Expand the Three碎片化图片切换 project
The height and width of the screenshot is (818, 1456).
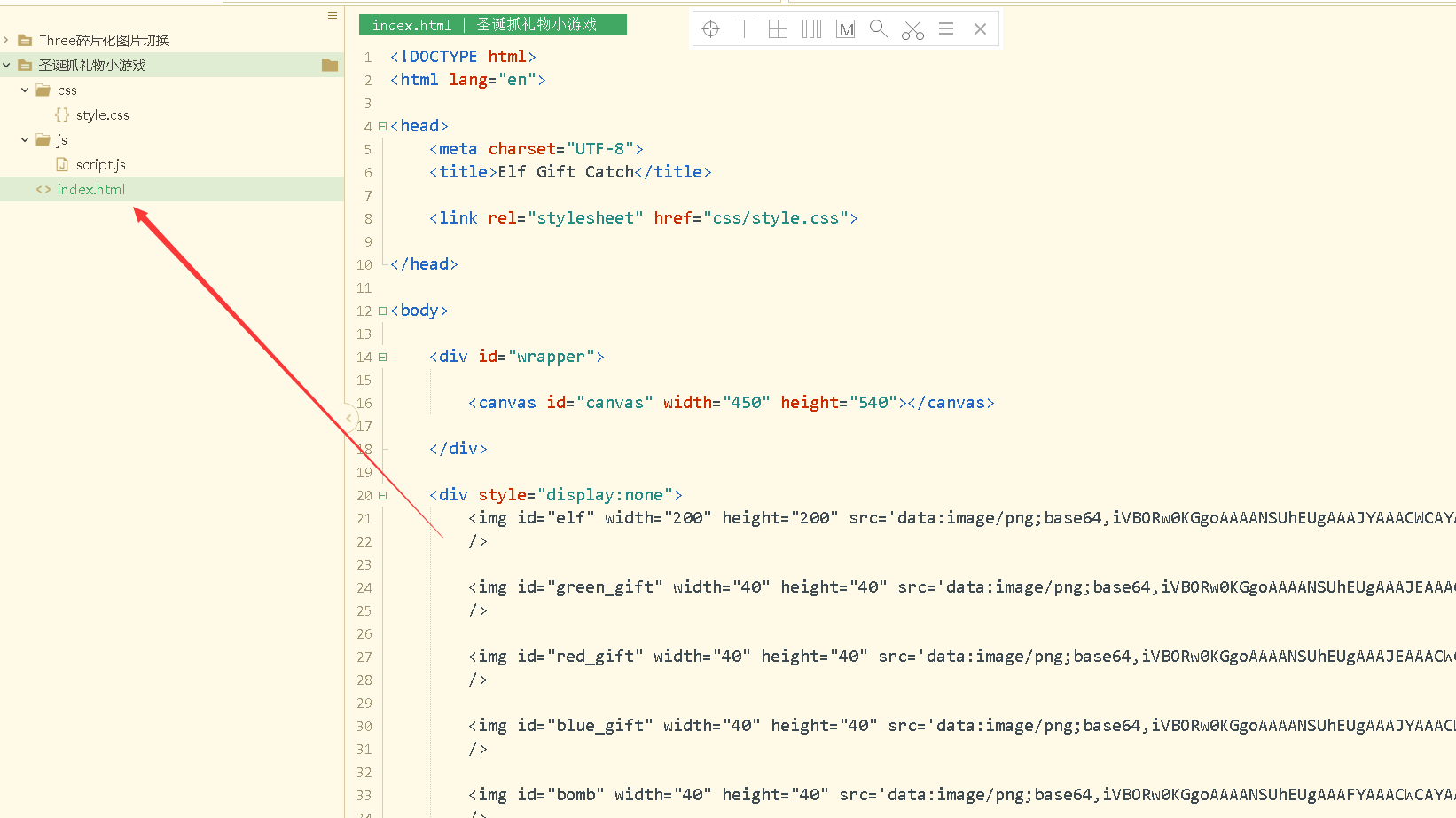click(6, 40)
